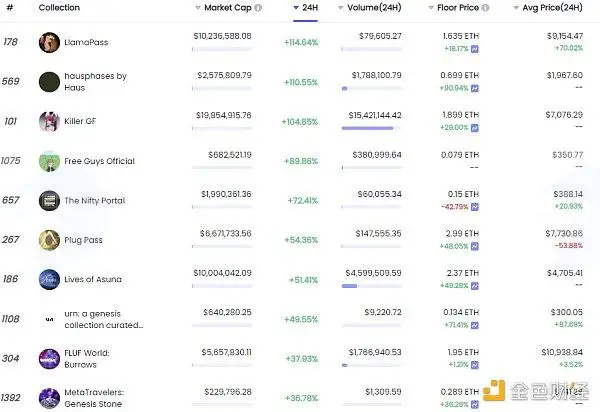Open the Killer GF collection avatar
Screen dimensions: 600x412
pos(49,121)
